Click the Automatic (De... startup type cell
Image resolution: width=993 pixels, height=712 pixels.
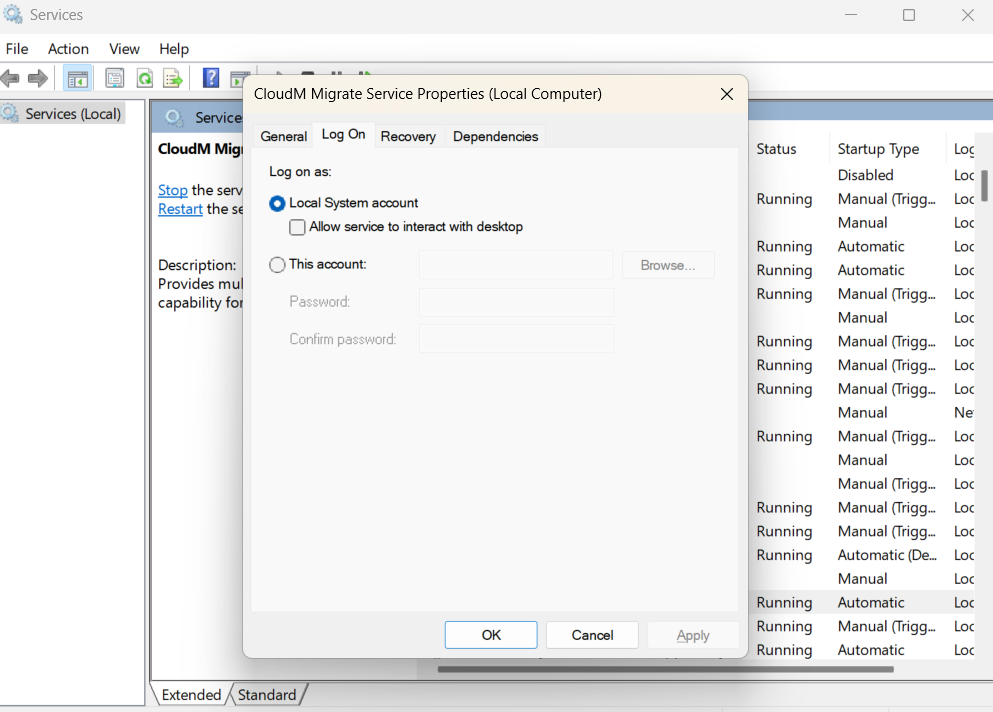887,555
